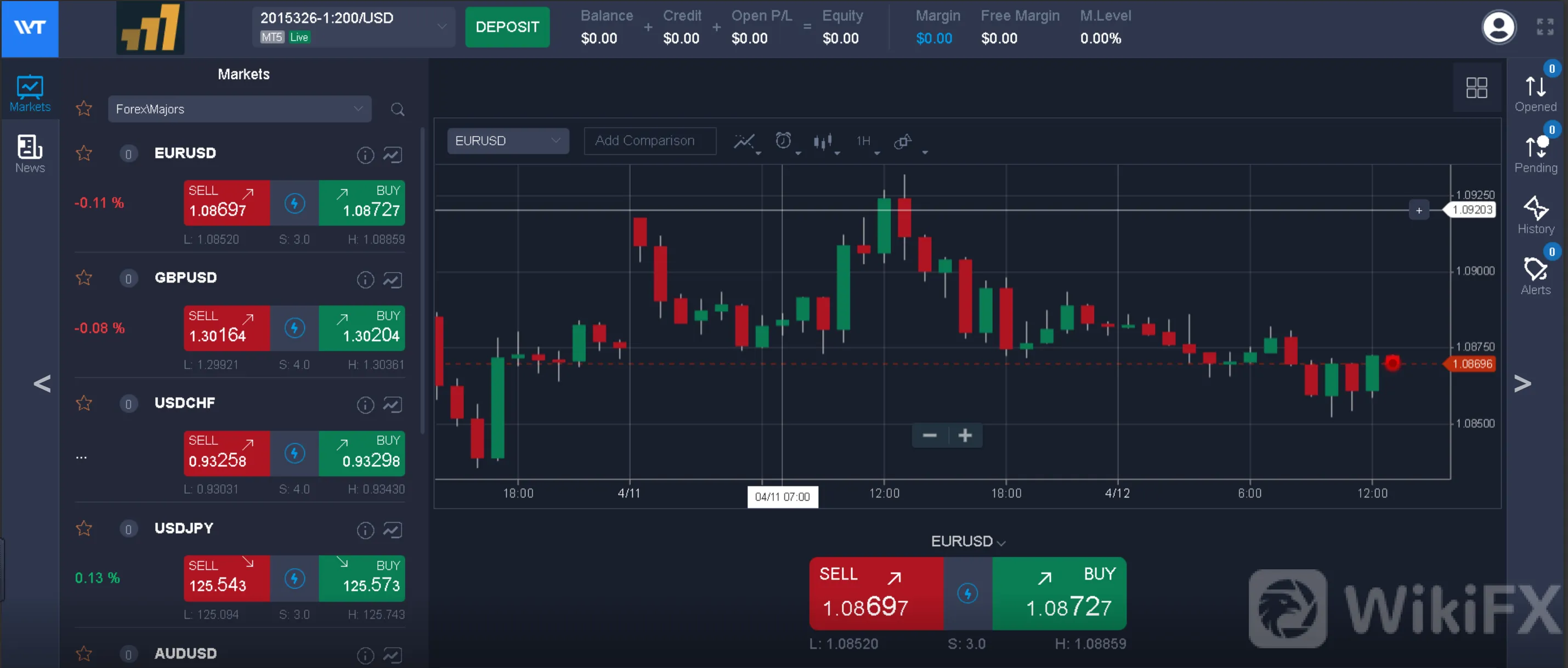The width and height of the screenshot is (1568, 668).
Task: Click the Markets list vertical scrollbar
Action: (x=422, y=280)
